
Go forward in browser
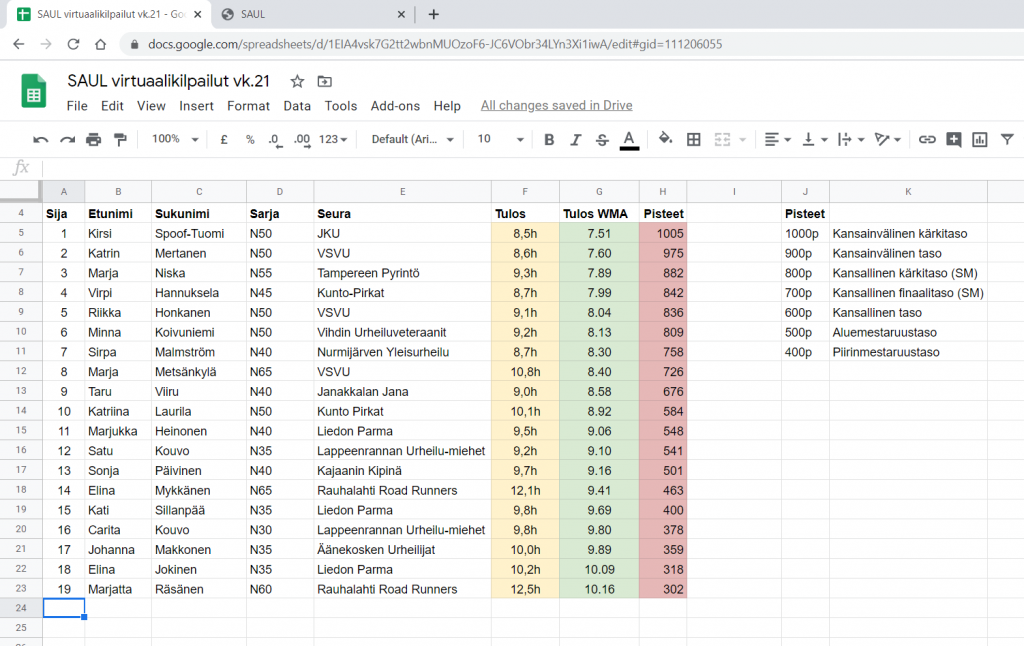click(46, 44)
